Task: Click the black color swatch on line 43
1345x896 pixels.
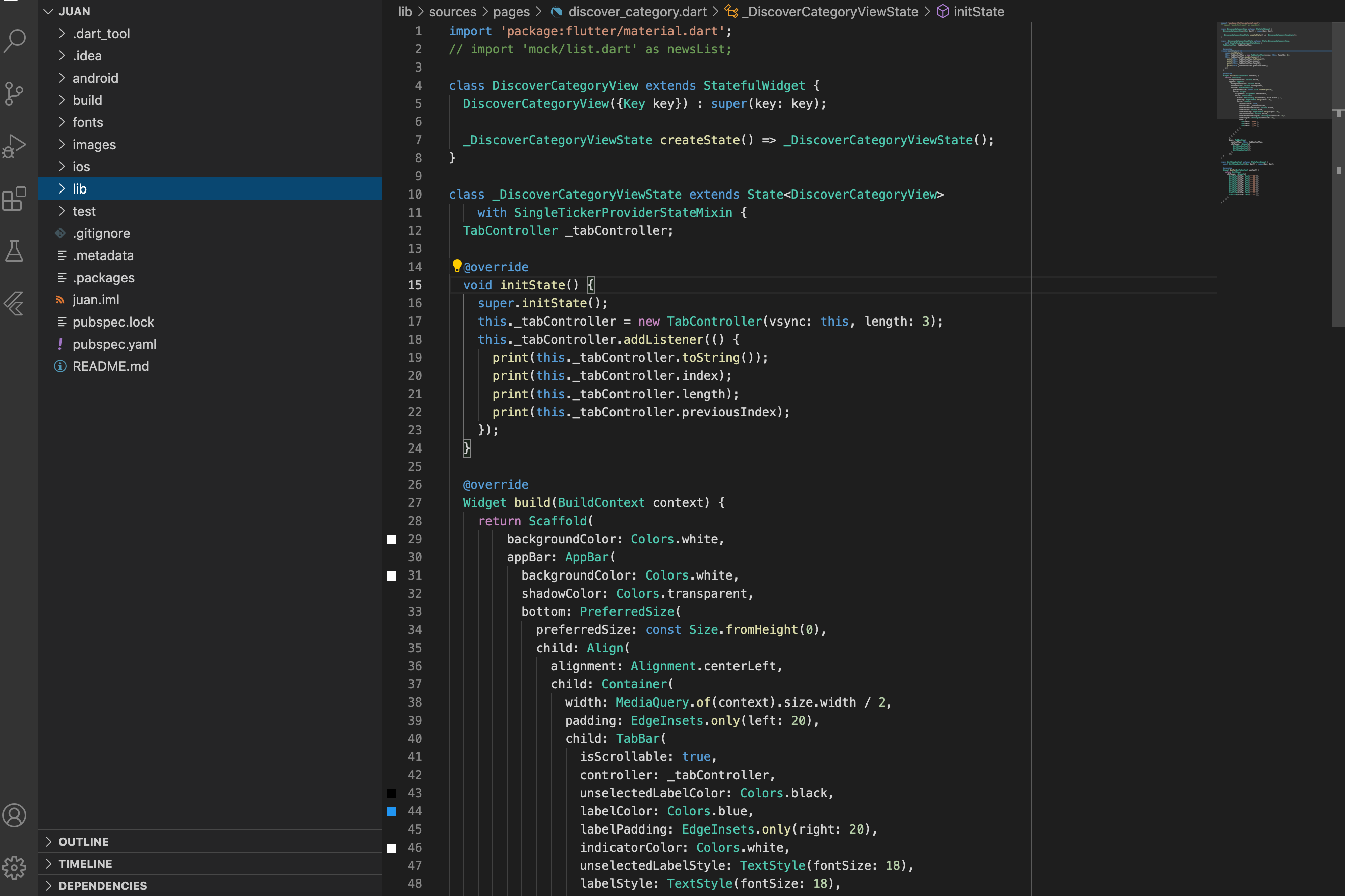Action: (x=392, y=793)
